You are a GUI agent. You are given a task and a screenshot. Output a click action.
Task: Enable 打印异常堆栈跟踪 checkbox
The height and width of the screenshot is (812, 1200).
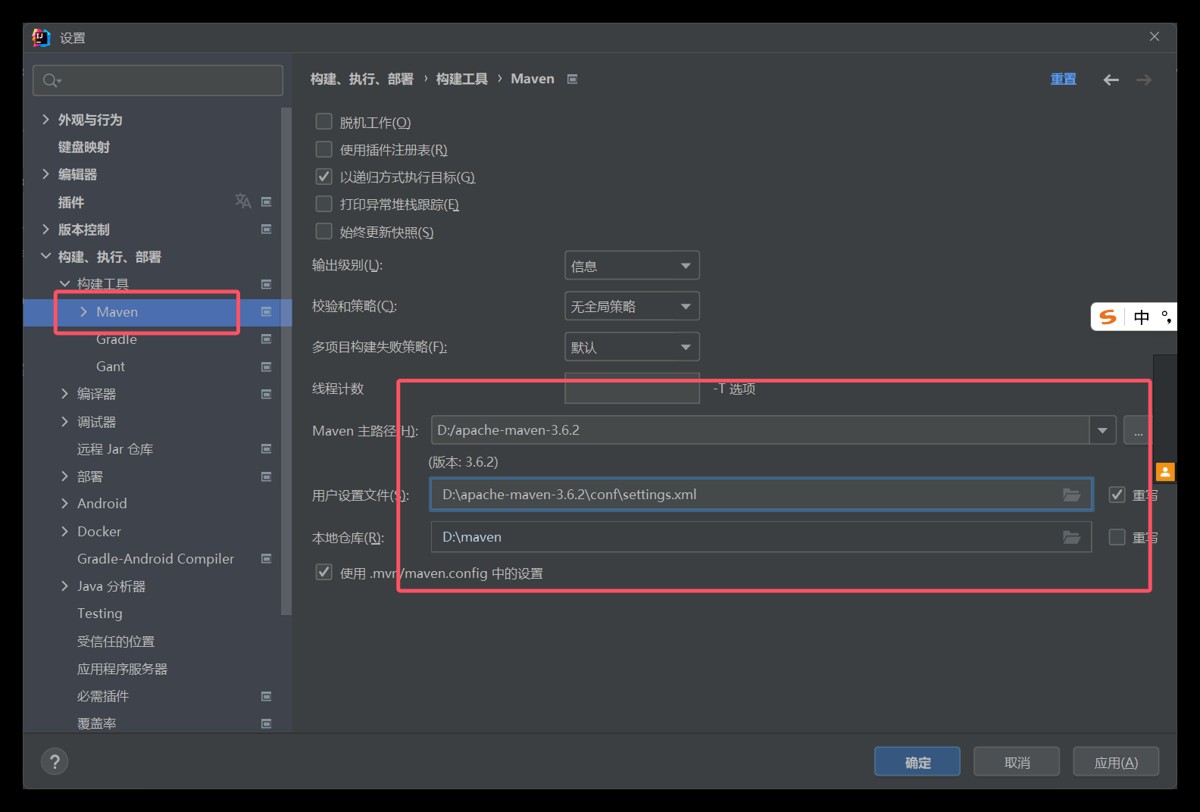(323, 204)
